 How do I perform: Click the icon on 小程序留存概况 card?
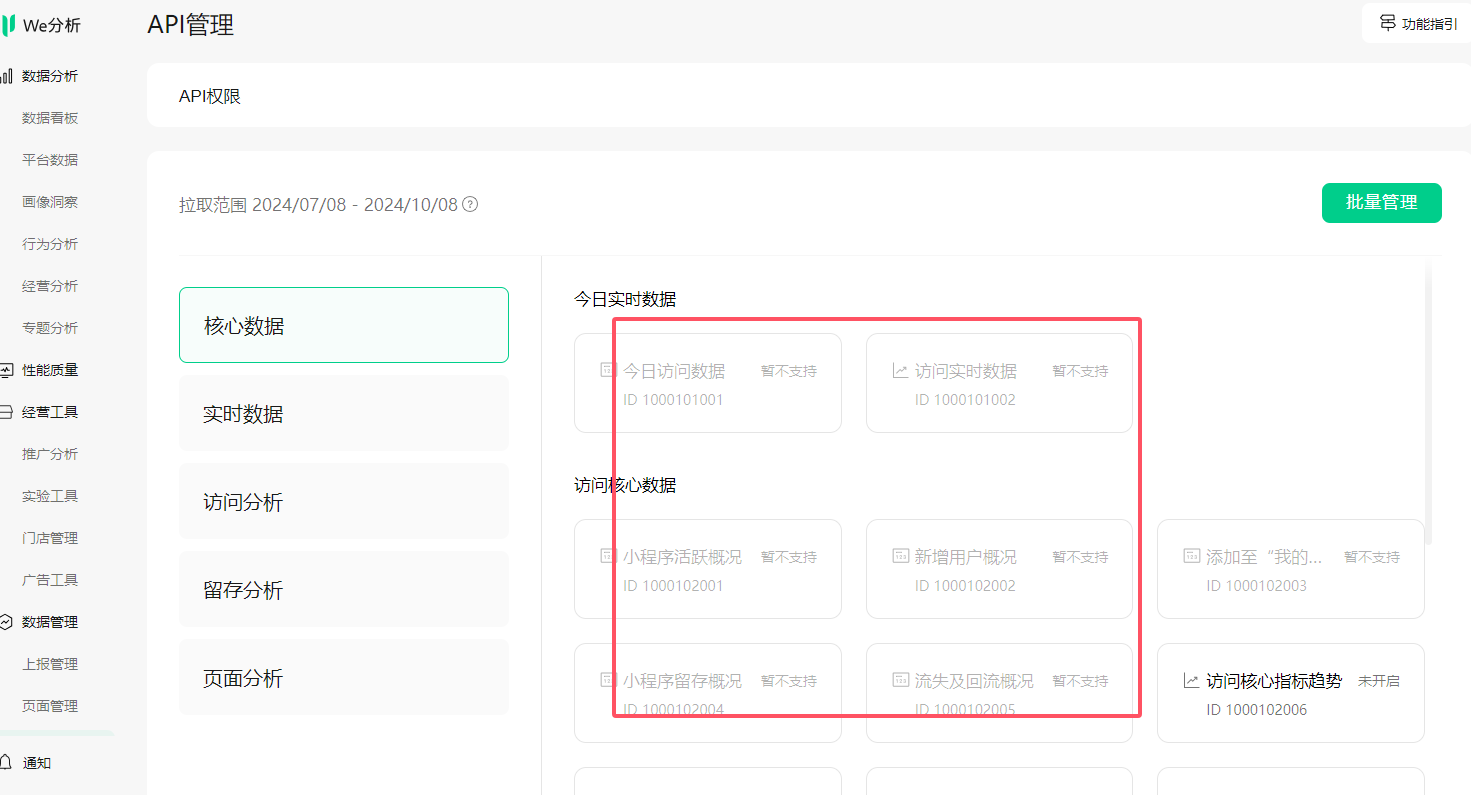(608, 680)
